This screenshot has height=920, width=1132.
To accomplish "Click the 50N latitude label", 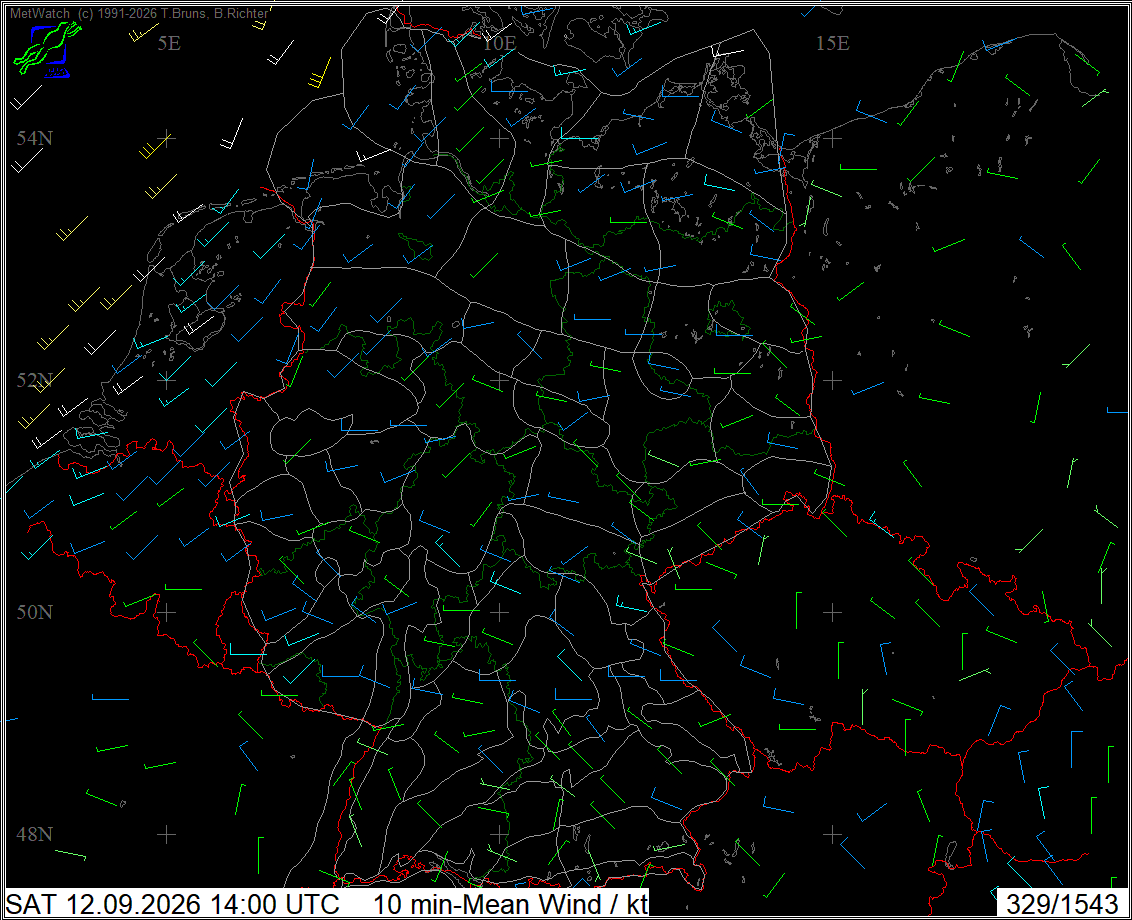I will [x=35, y=612].
